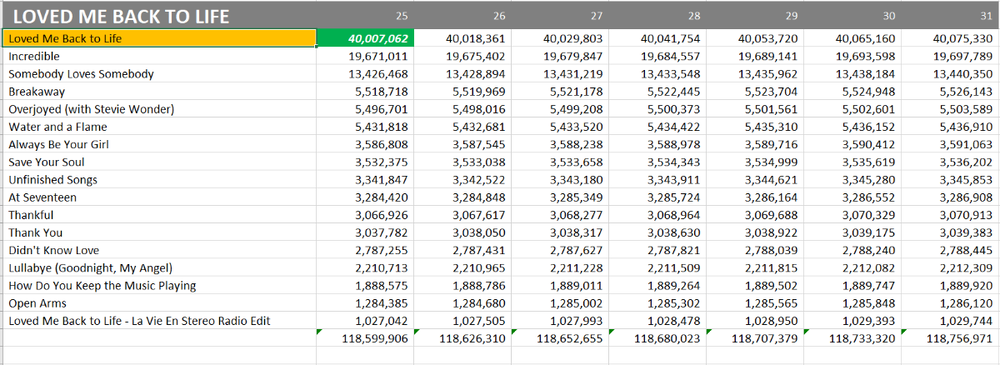Select the value 40,075,330

pyautogui.click(x=950, y=38)
